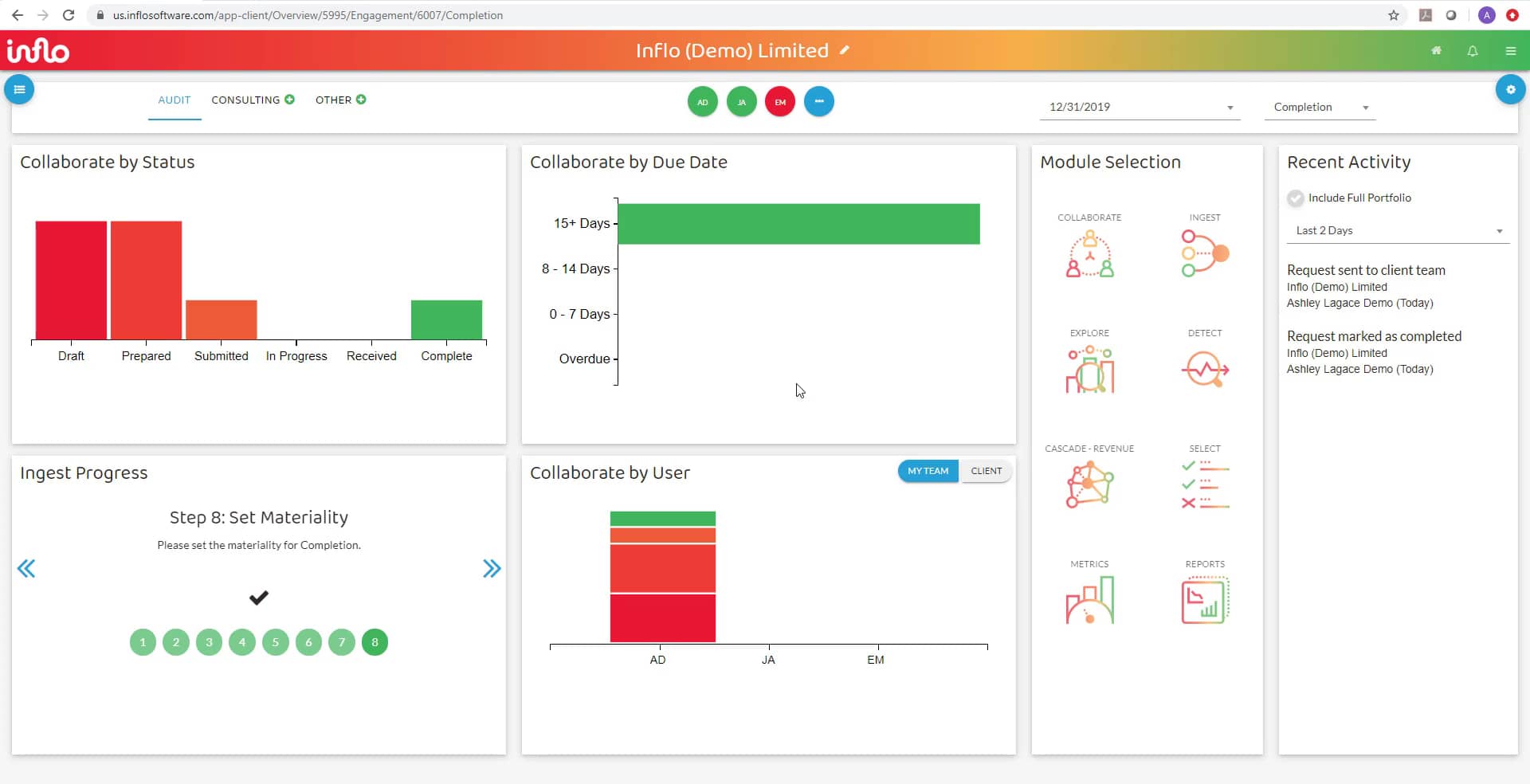This screenshot has height=784, width=1530.
Task: Switch Collaborate by User to CLIENT view
Action: coord(986,471)
